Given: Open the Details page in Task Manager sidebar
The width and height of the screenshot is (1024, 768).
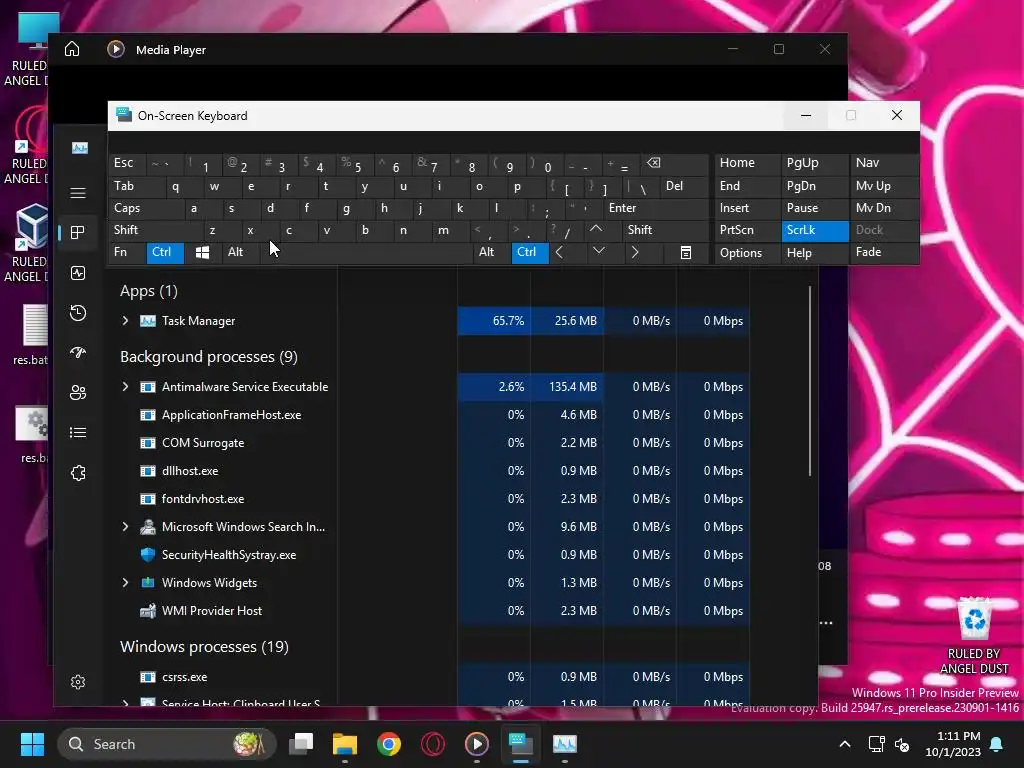Looking at the screenshot, I should [78, 432].
